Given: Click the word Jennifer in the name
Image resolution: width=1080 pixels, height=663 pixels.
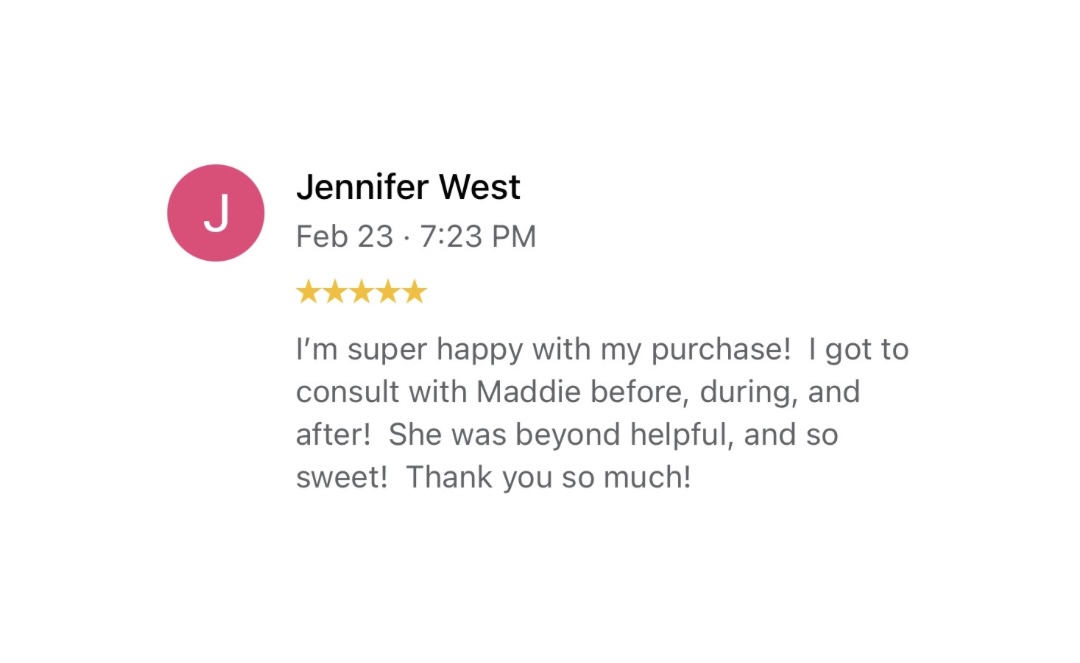Looking at the screenshot, I should [363, 187].
